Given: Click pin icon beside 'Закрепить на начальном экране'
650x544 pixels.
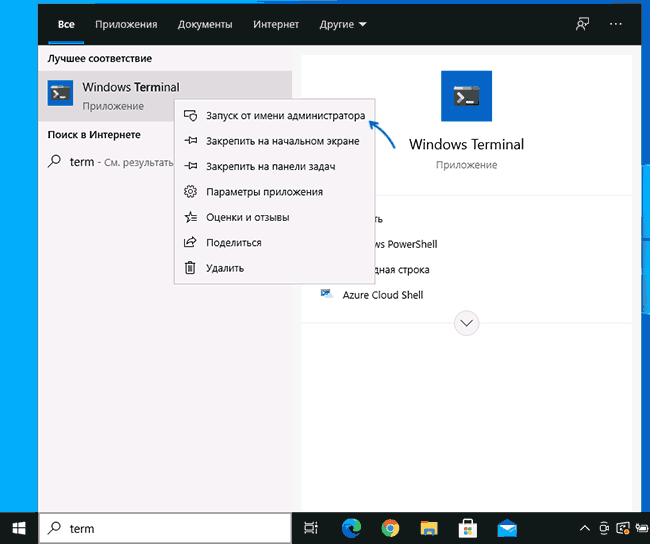Looking at the screenshot, I should click(190, 141).
